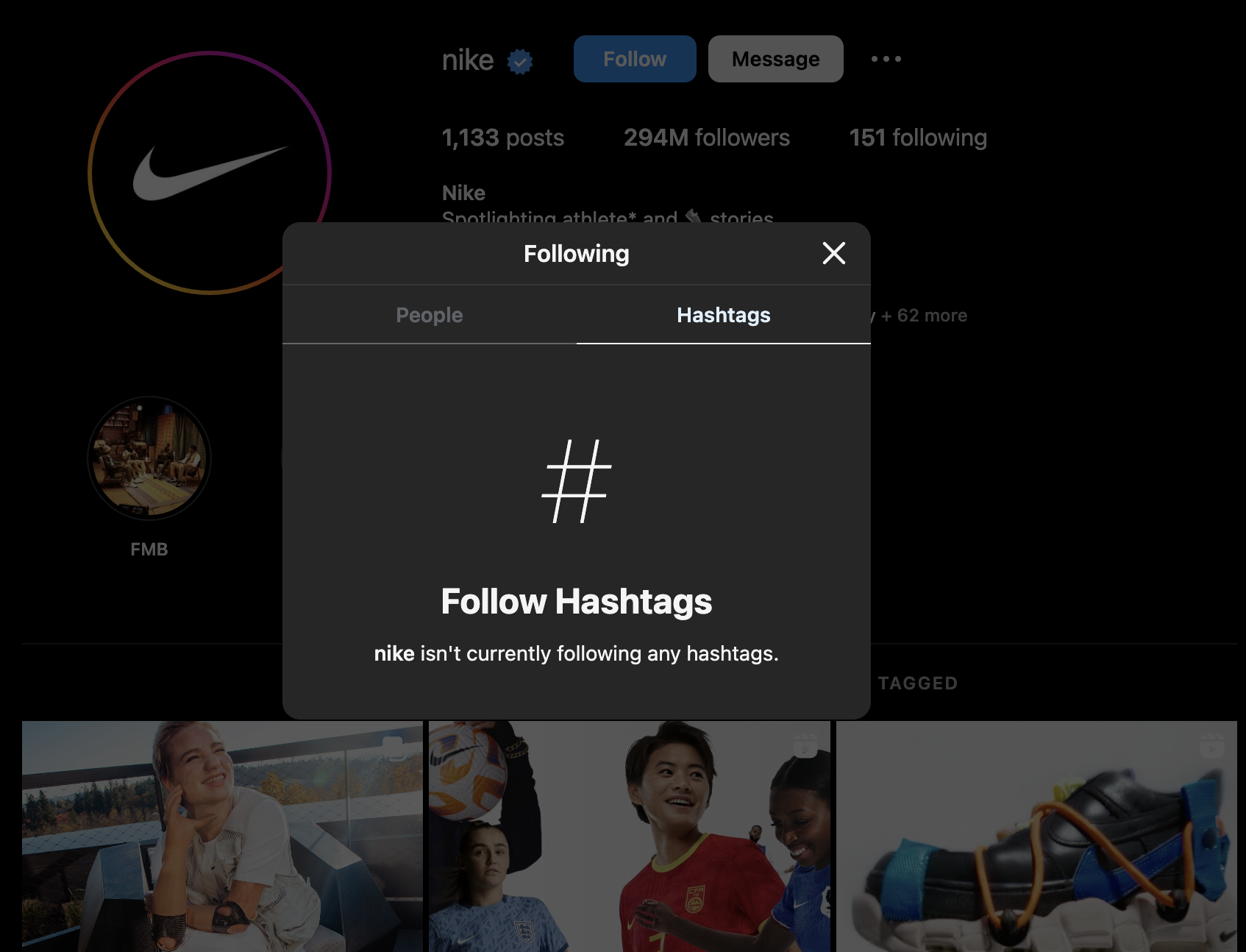Close the Following dialog with the X

[x=833, y=253]
